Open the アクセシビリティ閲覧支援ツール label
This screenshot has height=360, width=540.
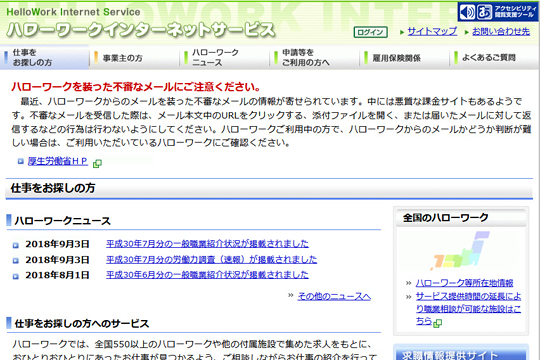pyautogui.click(x=515, y=12)
